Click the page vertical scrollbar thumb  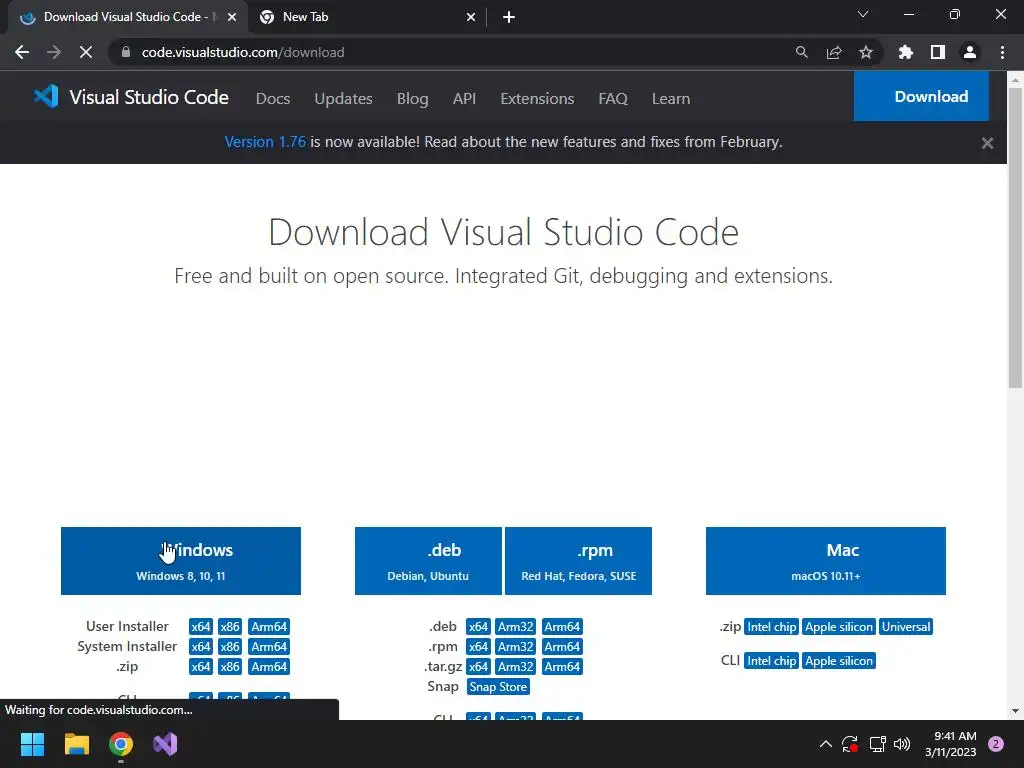coord(1015,238)
